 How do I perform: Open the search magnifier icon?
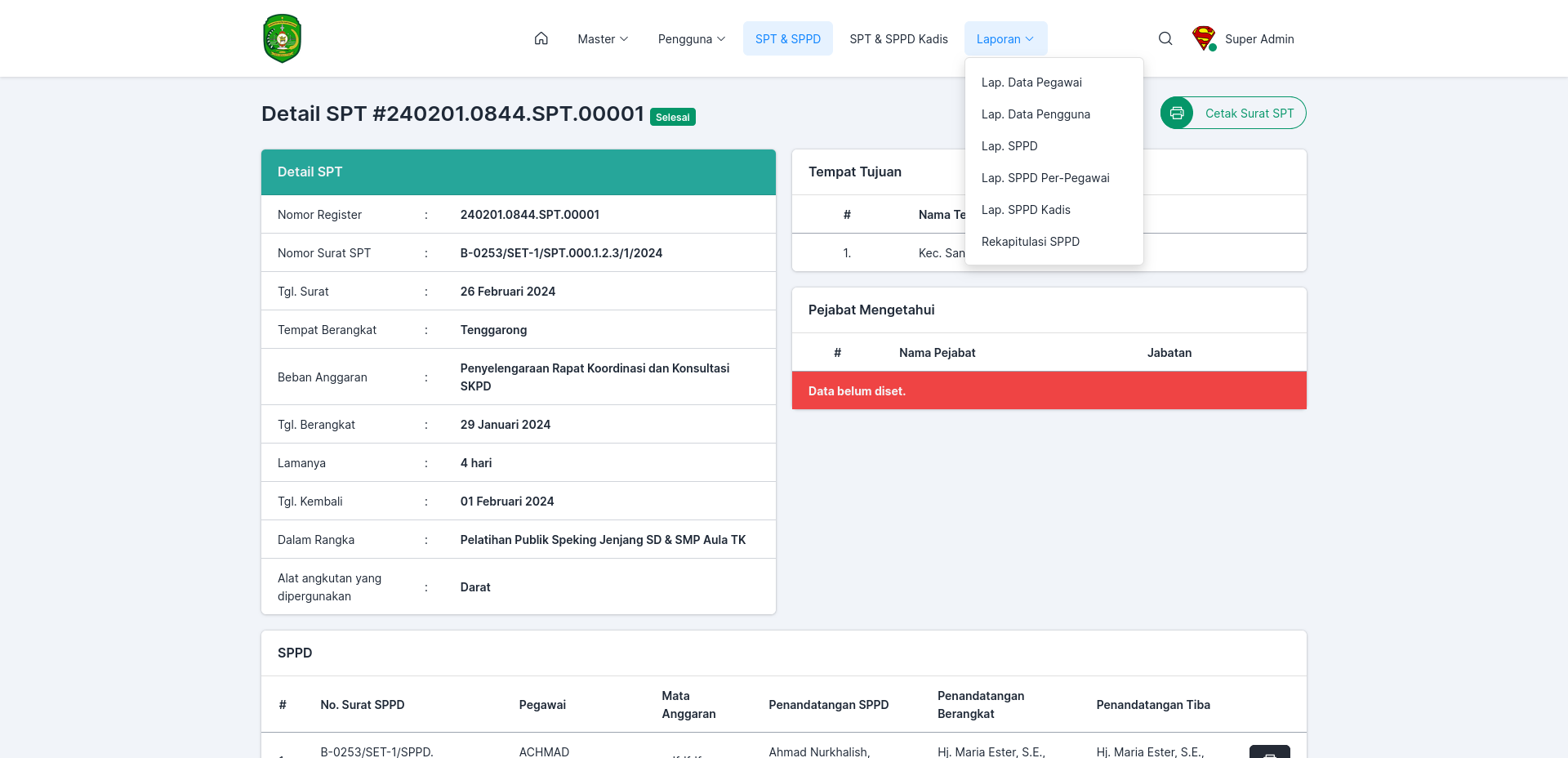pyautogui.click(x=1165, y=38)
